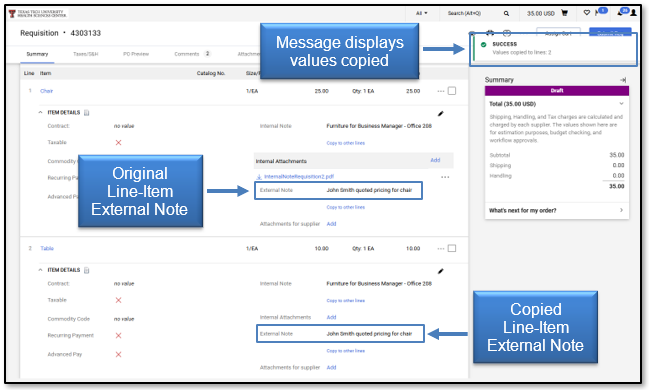The width and height of the screenshot is (649, 390).
Task: Click the Subtotal 35.00 amount
Action: point(617,155)
